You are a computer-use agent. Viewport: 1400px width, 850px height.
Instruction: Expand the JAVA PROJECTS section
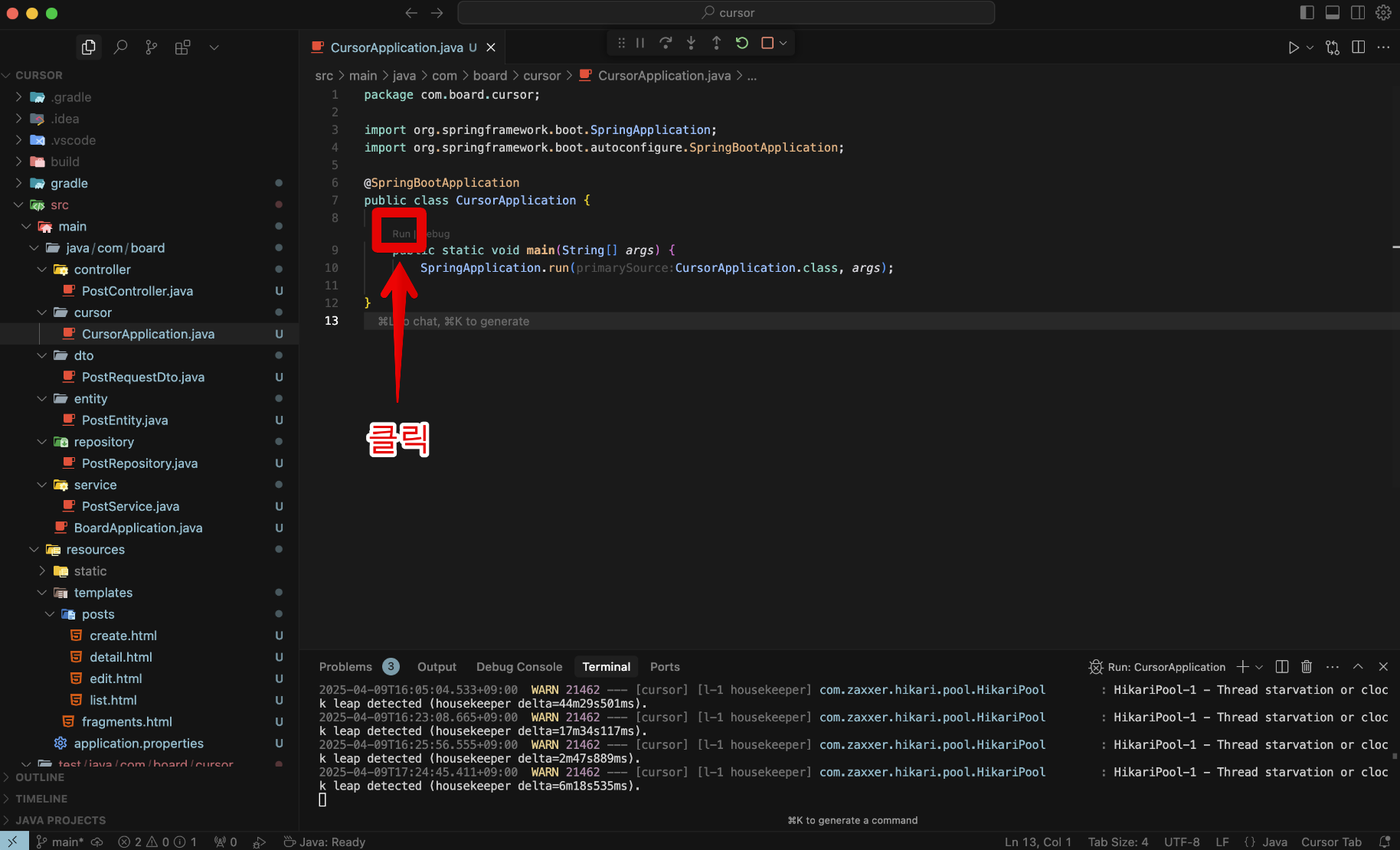(61, 820)
